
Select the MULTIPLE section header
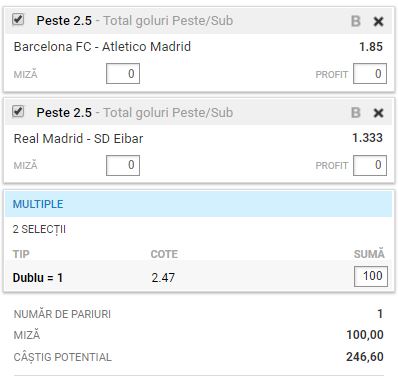pyautogui.click(x=198, y=204)
